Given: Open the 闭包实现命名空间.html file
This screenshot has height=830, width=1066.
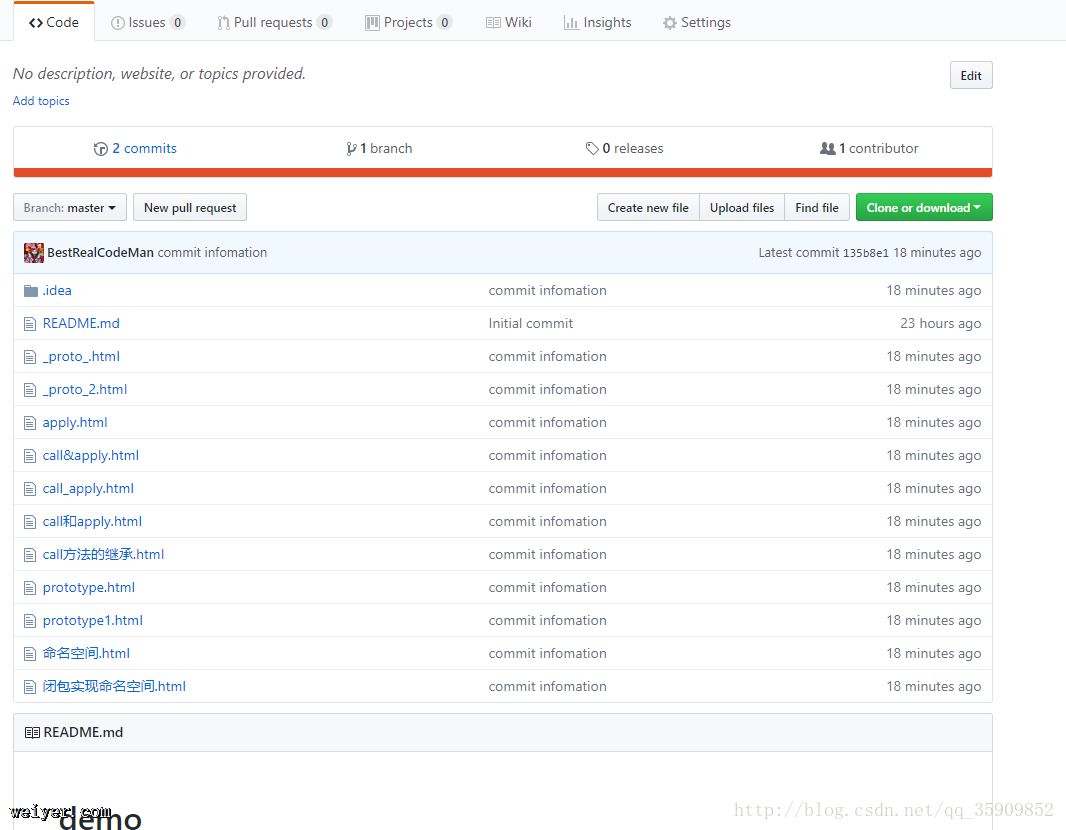Looking at the screenshot, I should pos(114,687).
